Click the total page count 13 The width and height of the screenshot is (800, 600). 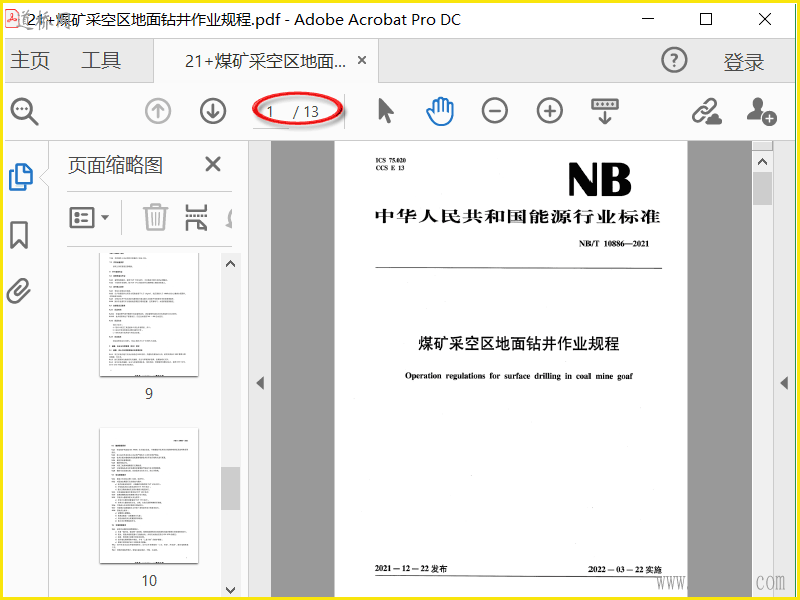point(311,112)
